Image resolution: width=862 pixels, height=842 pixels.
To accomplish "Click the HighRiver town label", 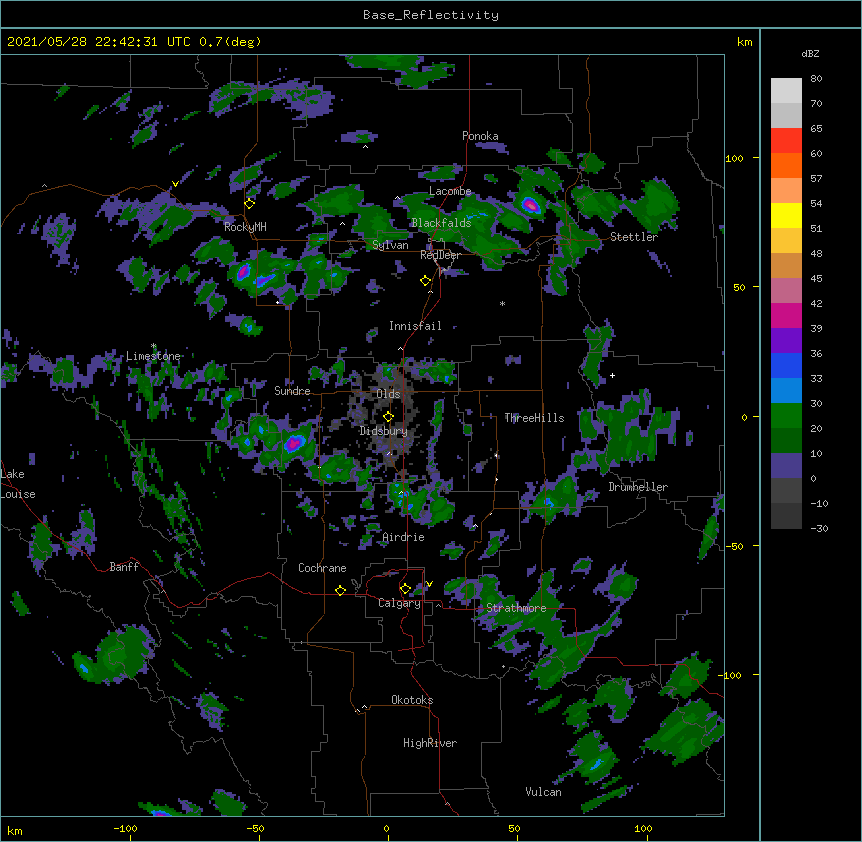I will click(x=430, y=743).
